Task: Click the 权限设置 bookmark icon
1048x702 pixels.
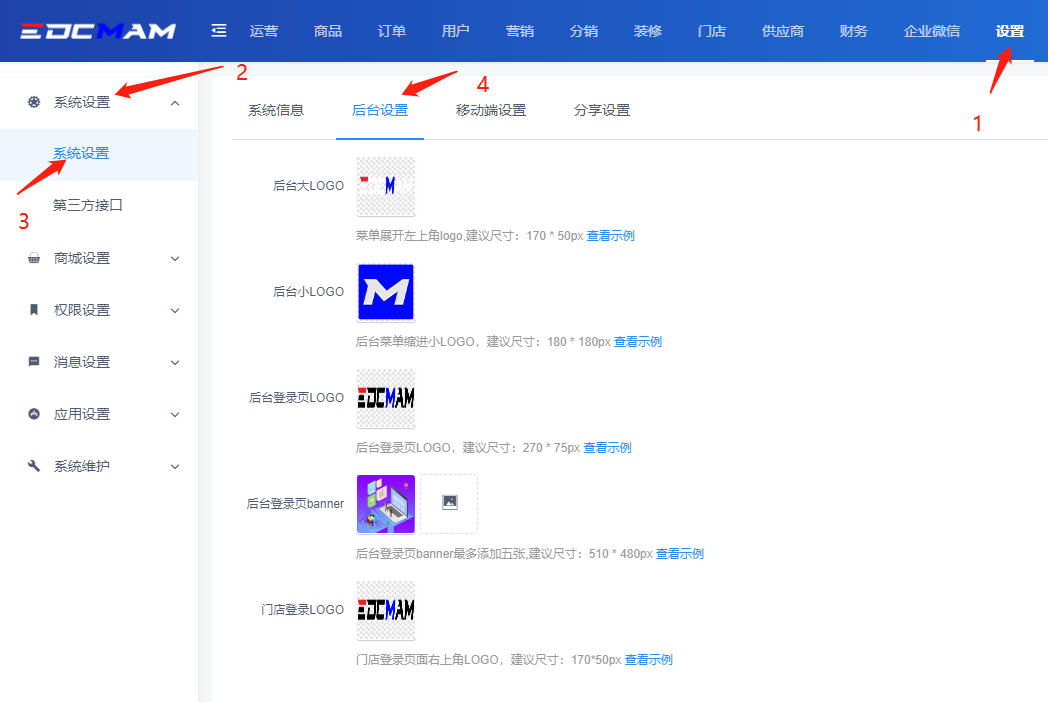Action: [x=34, y=310]
